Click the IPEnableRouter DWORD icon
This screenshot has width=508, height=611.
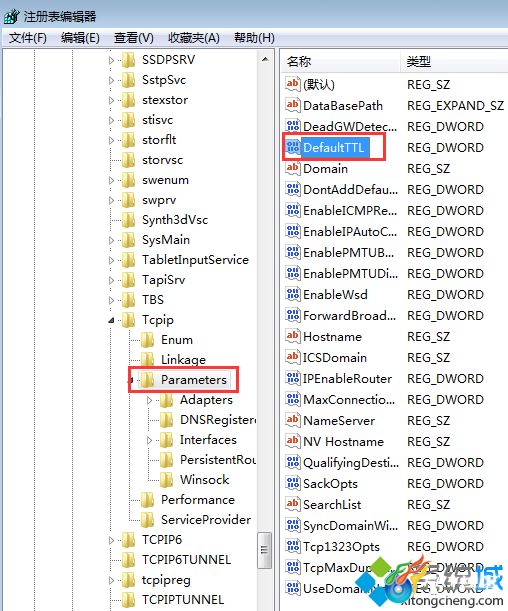pos(293,378)
